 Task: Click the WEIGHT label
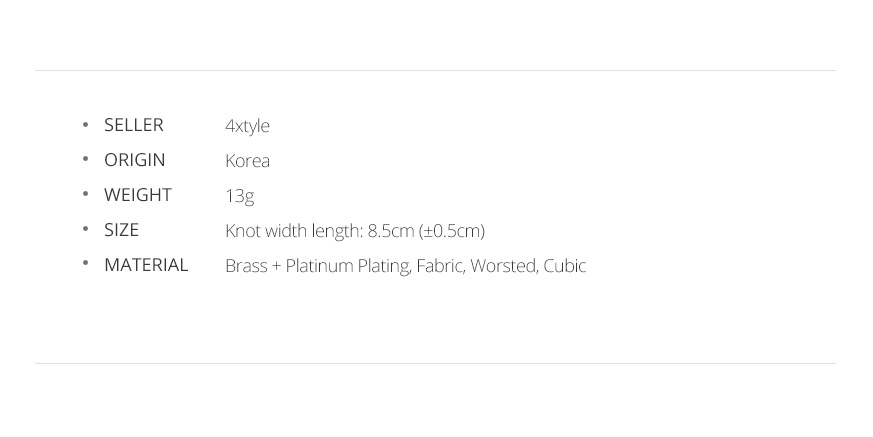click(137, 195)
